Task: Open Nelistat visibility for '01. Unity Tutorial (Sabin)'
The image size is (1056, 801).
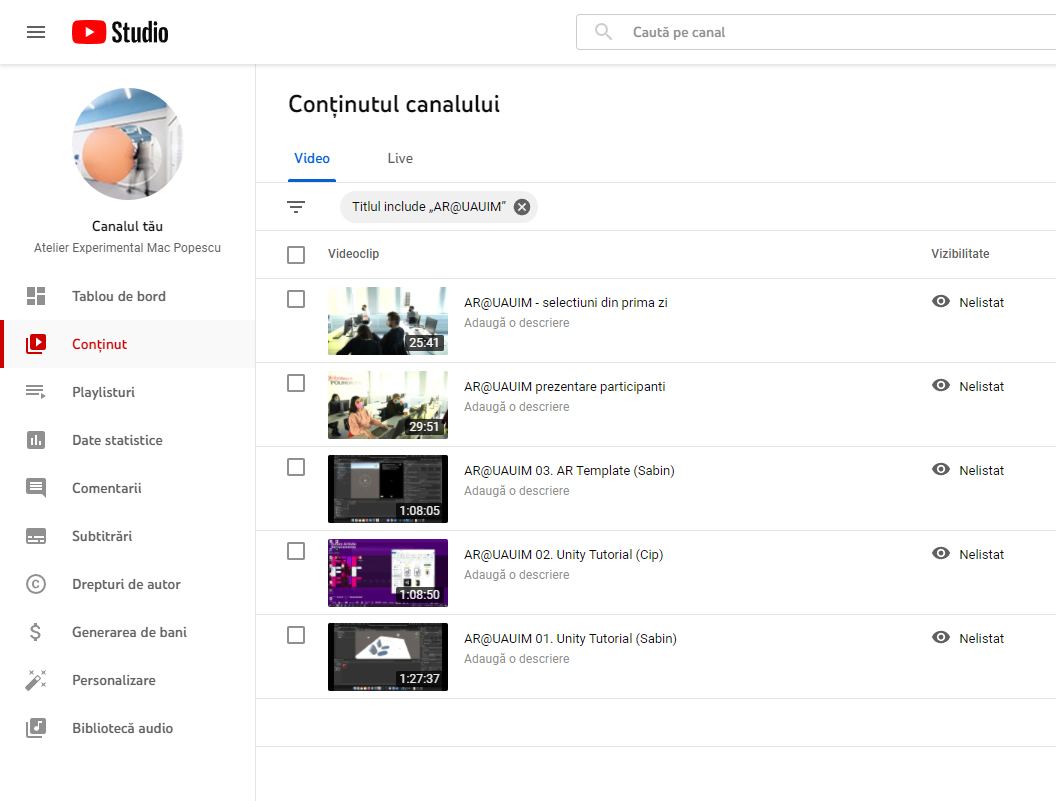Action: click(981, 639)
